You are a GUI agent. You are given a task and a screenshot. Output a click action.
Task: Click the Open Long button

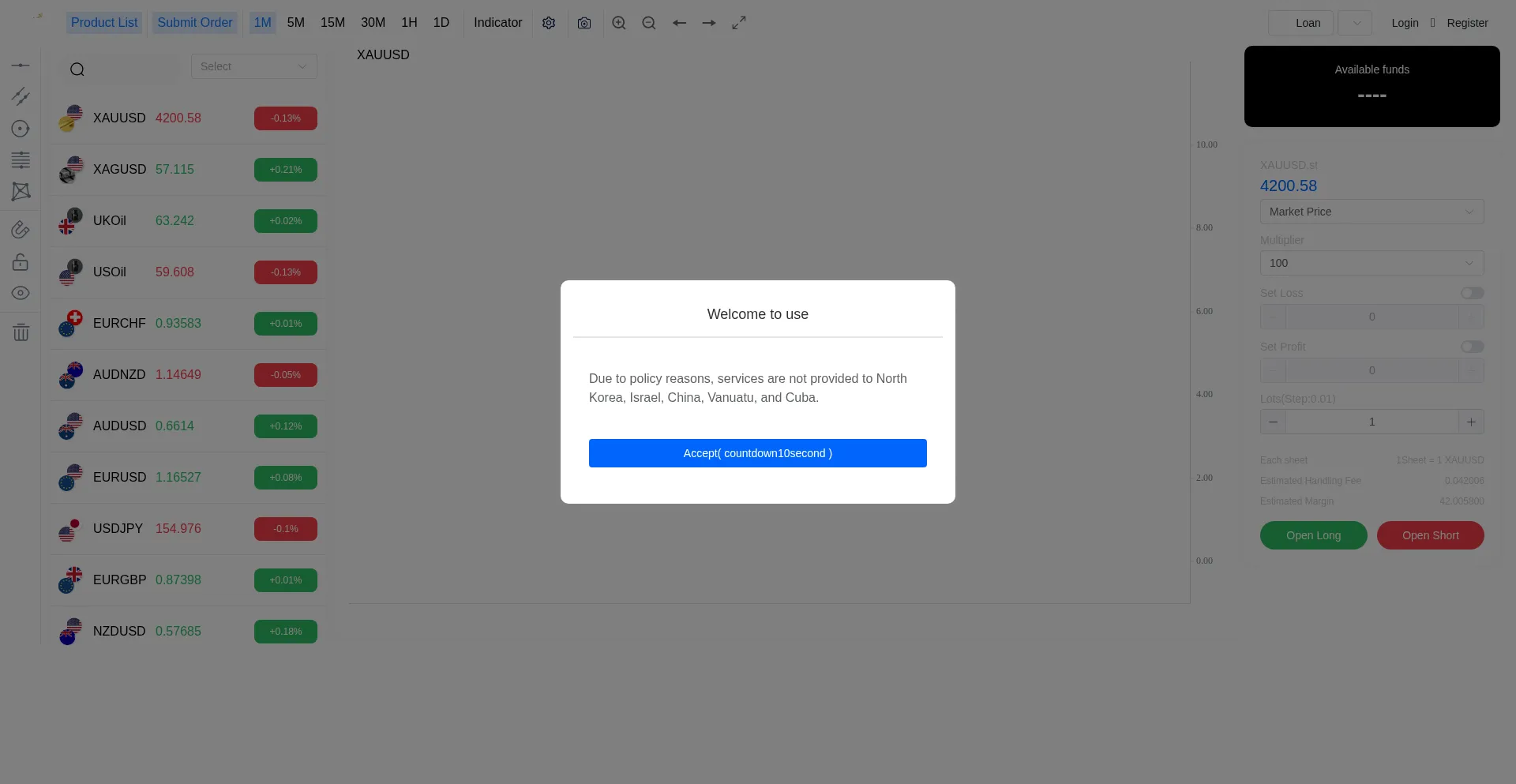point(1313,535)
